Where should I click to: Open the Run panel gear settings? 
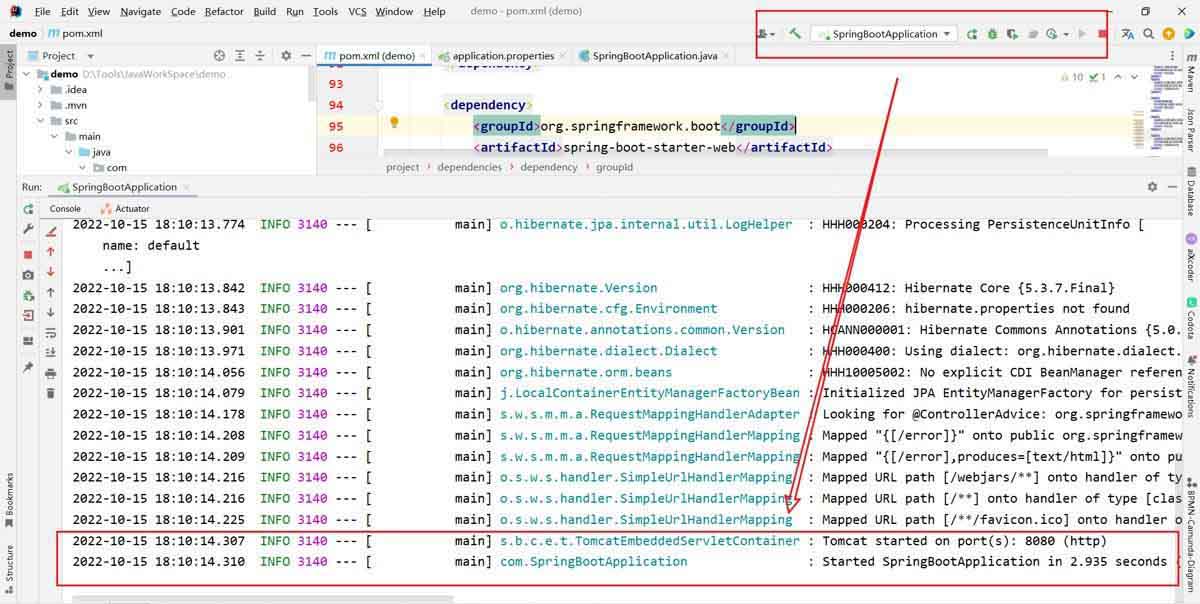click(x=1152, y=187)
